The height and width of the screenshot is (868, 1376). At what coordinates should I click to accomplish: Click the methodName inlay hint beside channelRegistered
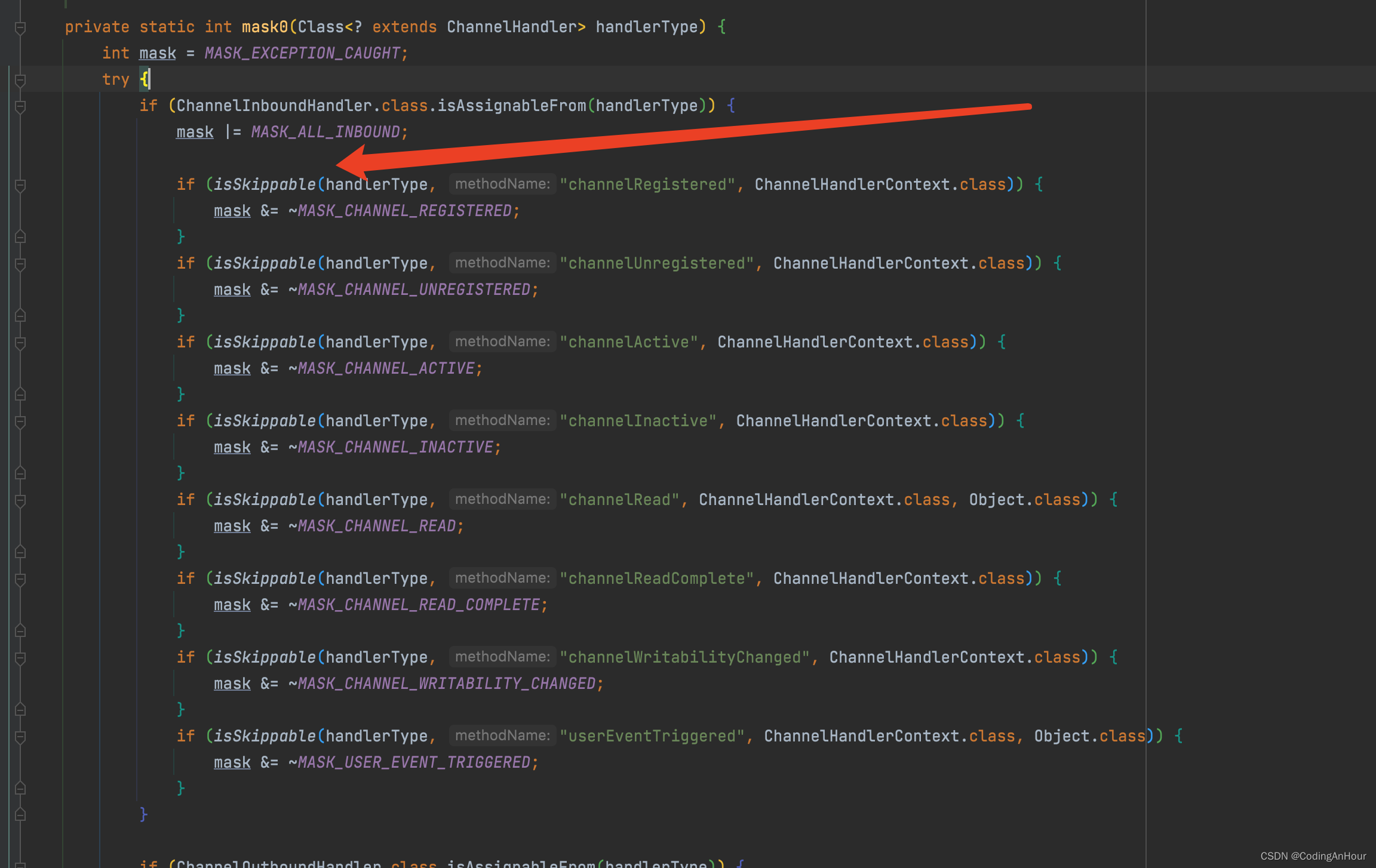tap(502, 184)
